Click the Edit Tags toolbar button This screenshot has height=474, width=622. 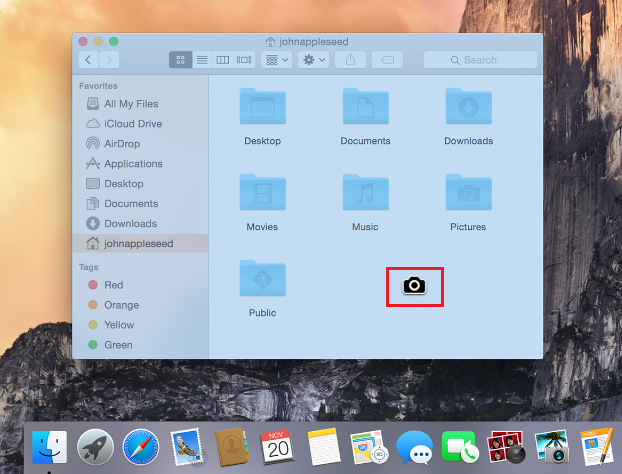tap(387, 60)
